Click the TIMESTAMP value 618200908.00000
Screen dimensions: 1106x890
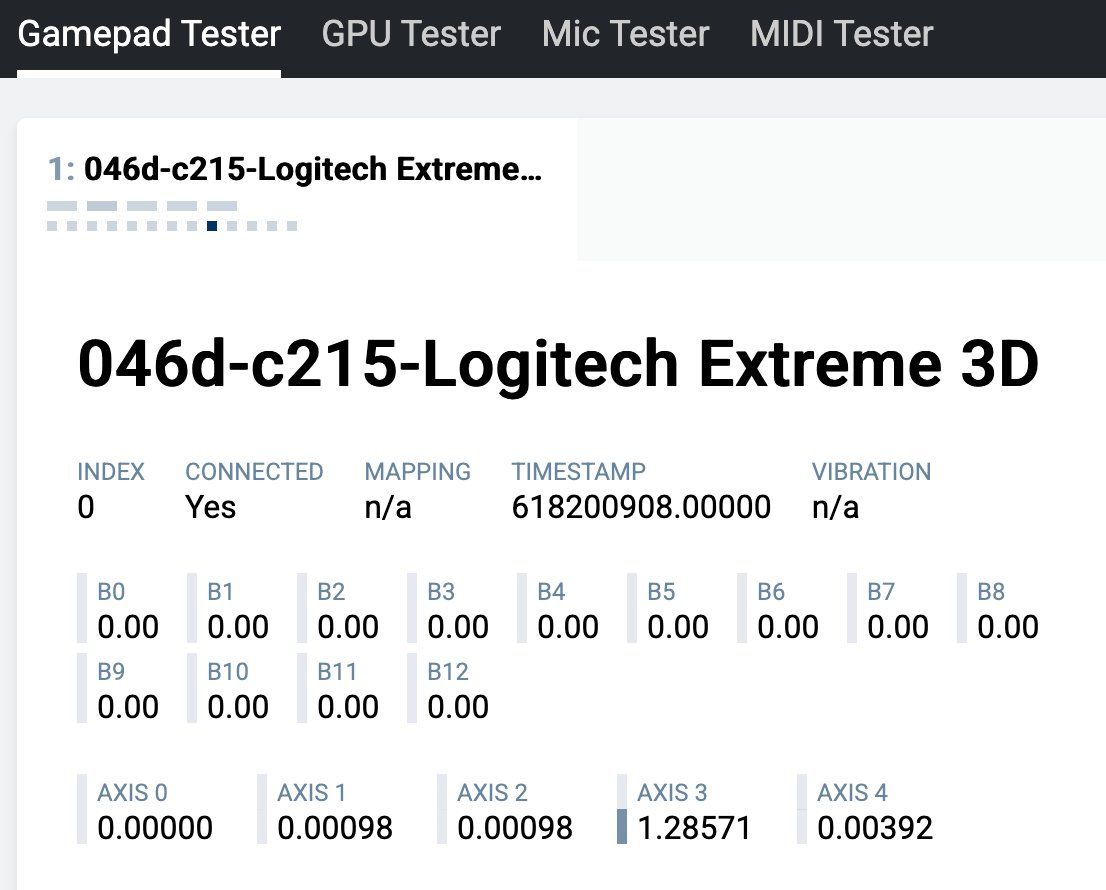(641, 507)
